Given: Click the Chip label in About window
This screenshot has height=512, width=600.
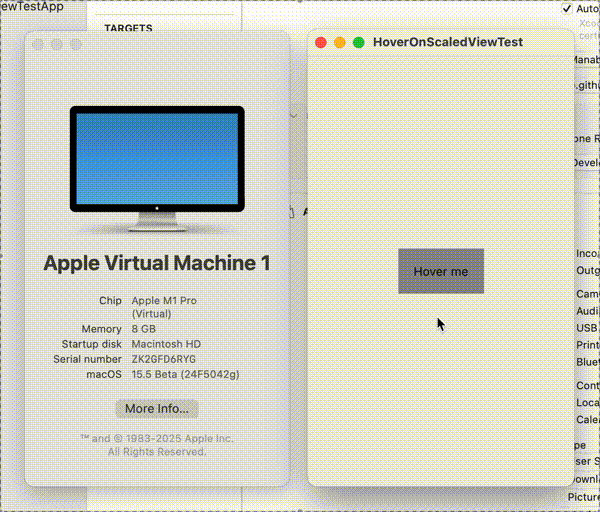Looking at the screenshot, I should coord(110,300).
